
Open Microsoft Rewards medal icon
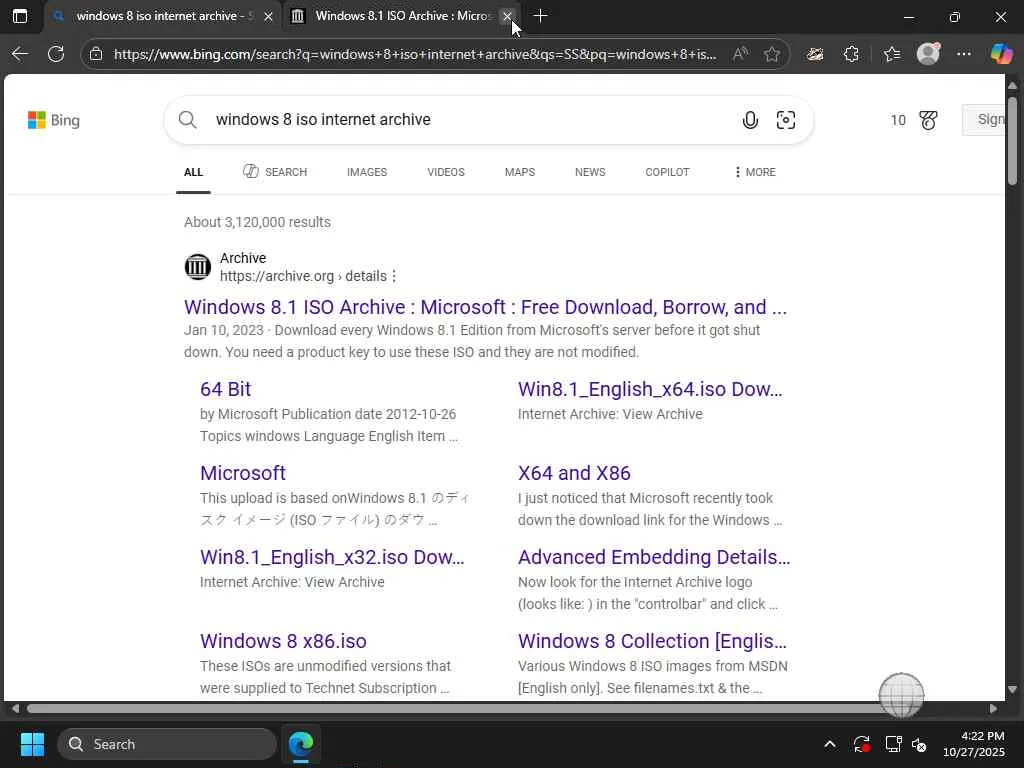928,120
